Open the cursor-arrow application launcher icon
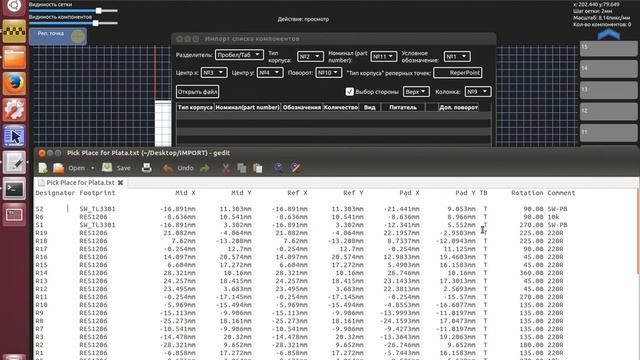The image size is (640, 360). tap(14, 136)
